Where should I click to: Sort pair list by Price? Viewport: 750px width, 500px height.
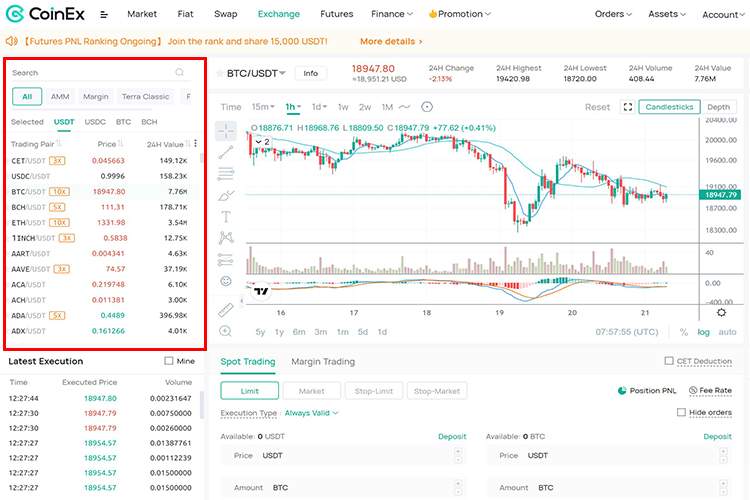click(110, 144)
